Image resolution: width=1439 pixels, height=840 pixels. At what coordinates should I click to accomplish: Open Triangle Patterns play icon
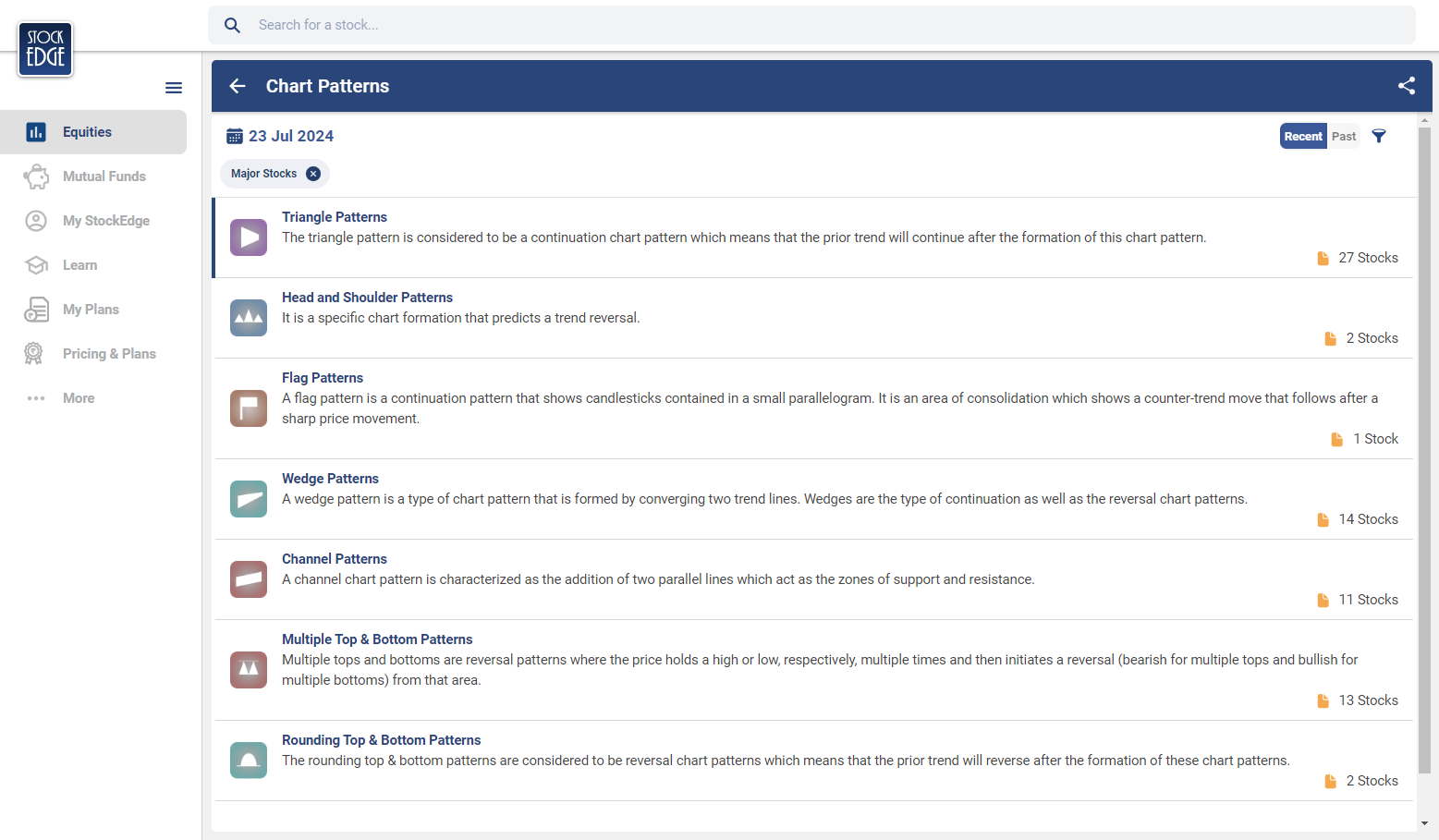tap(249, 237)
